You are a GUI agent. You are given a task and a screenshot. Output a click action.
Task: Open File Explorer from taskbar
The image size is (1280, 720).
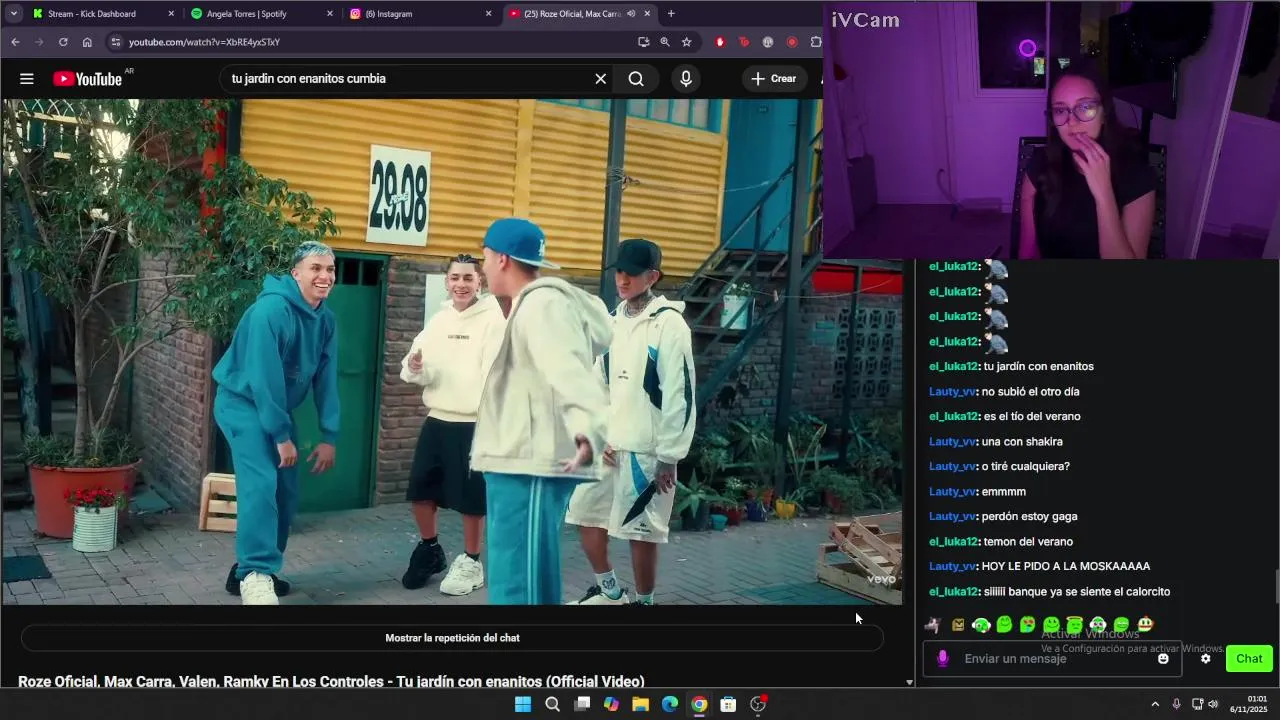(x=640, y=704)
